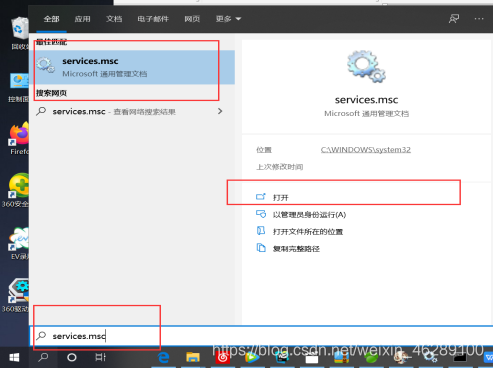This screenshot has height=369, width=494.
Task: Open the Tencent Video taskbar icon
Action: [252, 358]
